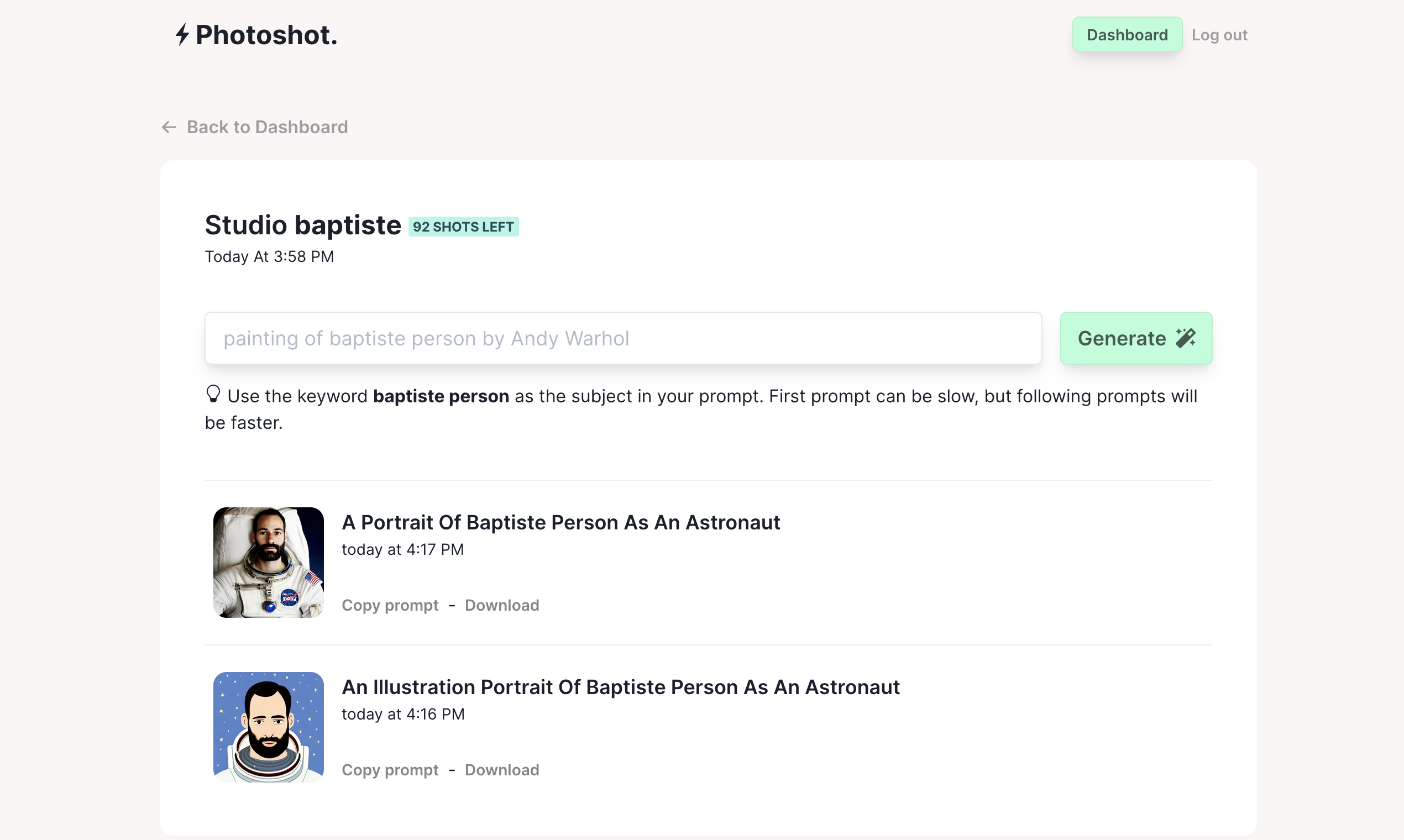Click the Photoshot lightning bolt logo icon
1404x840 pixels.
coord(182,34)
